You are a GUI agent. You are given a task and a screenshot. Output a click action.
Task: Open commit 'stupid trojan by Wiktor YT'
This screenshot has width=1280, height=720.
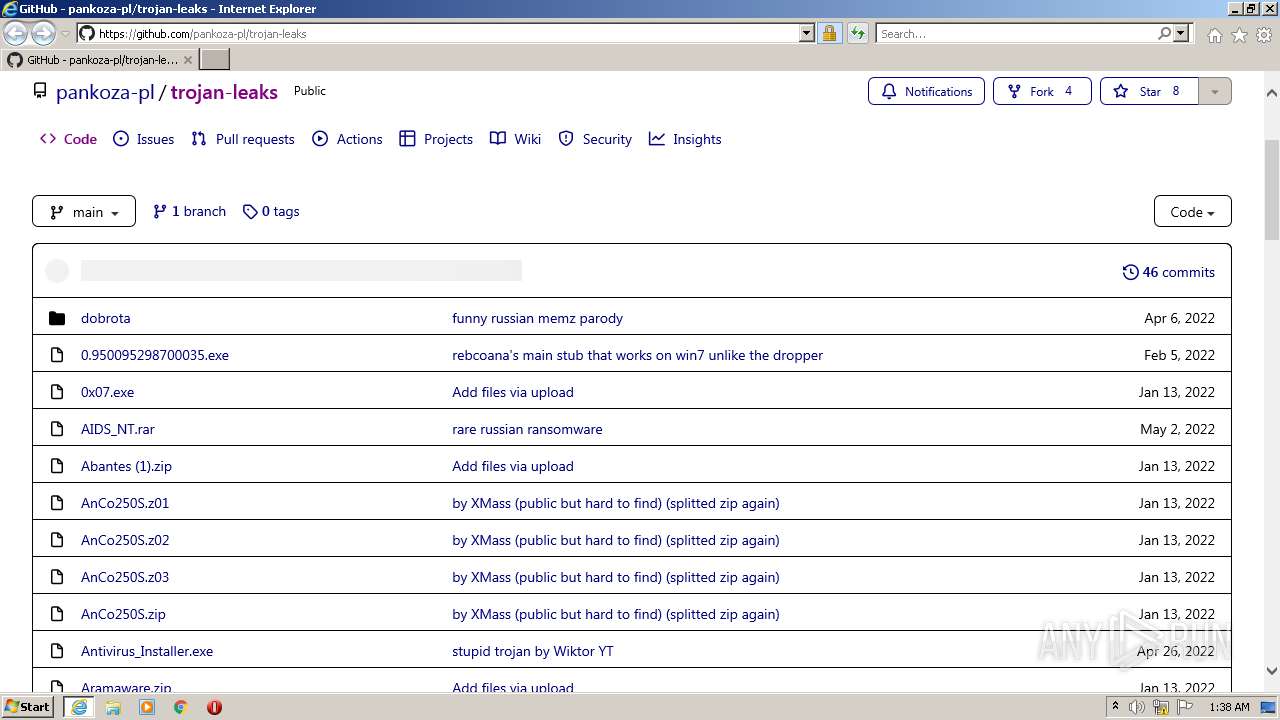click(533, 651)
